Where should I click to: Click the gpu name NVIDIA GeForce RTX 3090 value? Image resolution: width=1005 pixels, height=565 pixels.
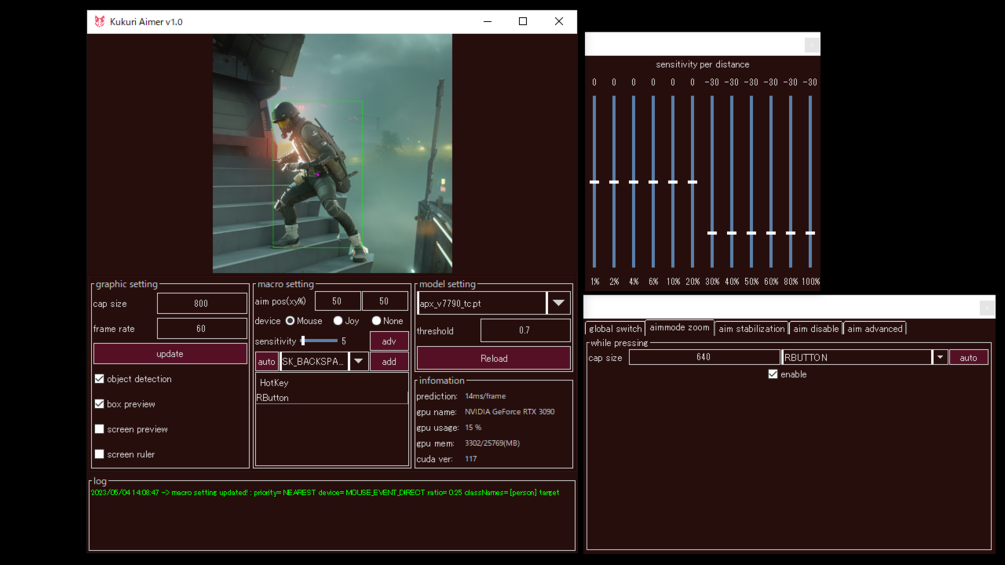coord(510,412)
